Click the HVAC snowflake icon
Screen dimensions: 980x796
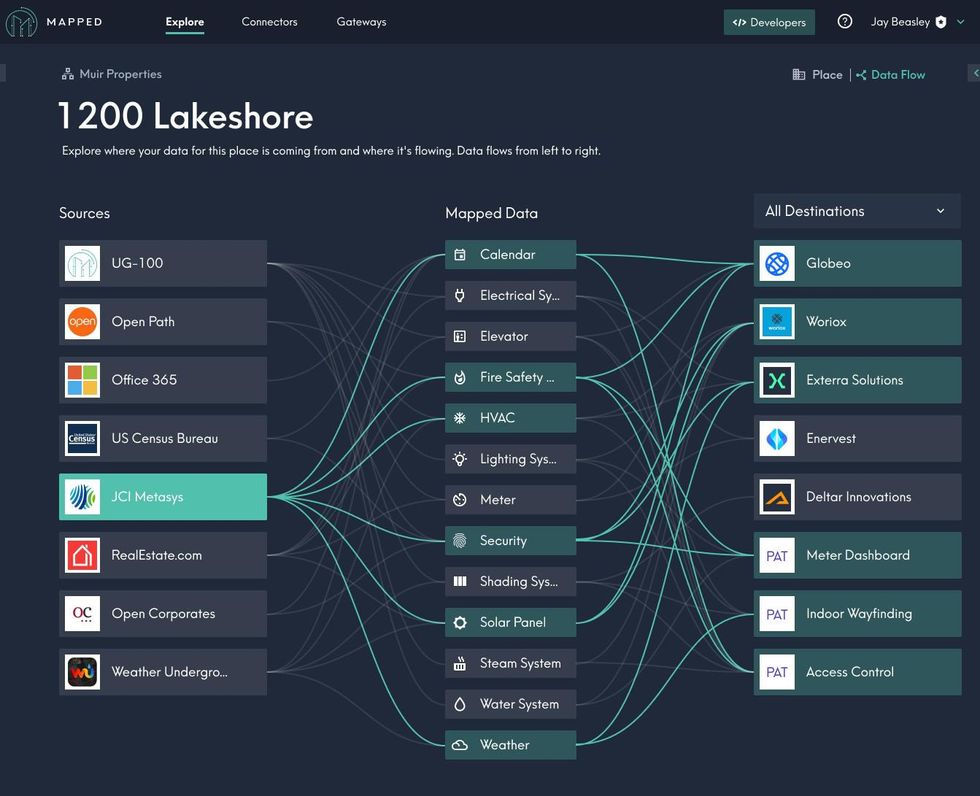pyautogui.click(x=460, y=418)
